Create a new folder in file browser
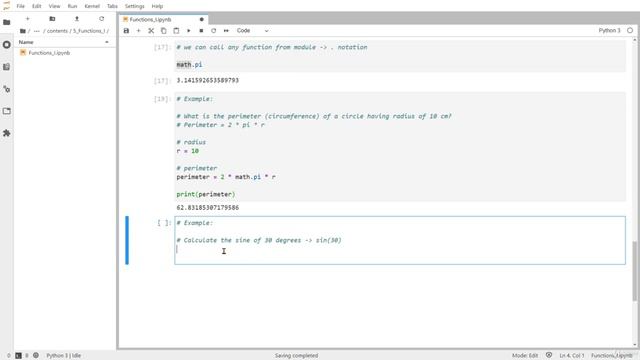 (52, 19)
